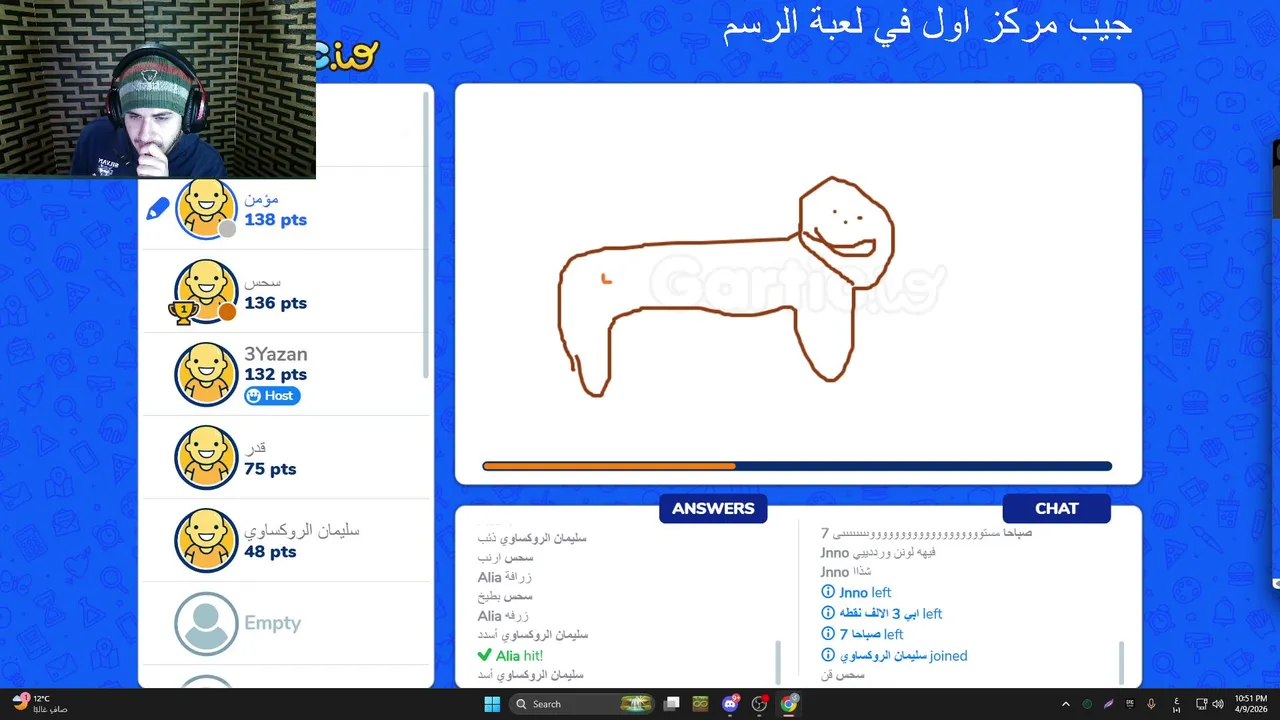The image size is (1280, 720).
Task: Click the Arabic stream title at top
Action: (927, 24)
